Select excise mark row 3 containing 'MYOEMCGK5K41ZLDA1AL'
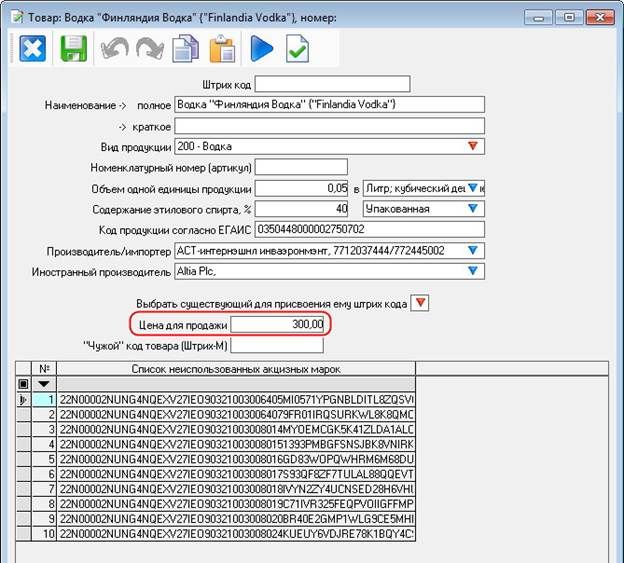 click(236, 429)
